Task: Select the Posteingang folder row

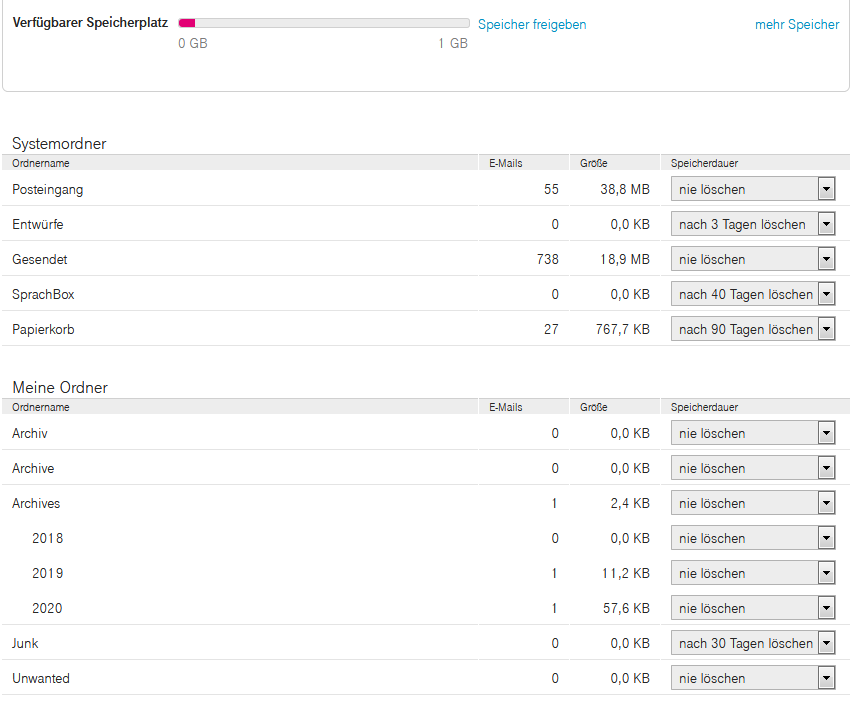Action: (x=48, y=190)
